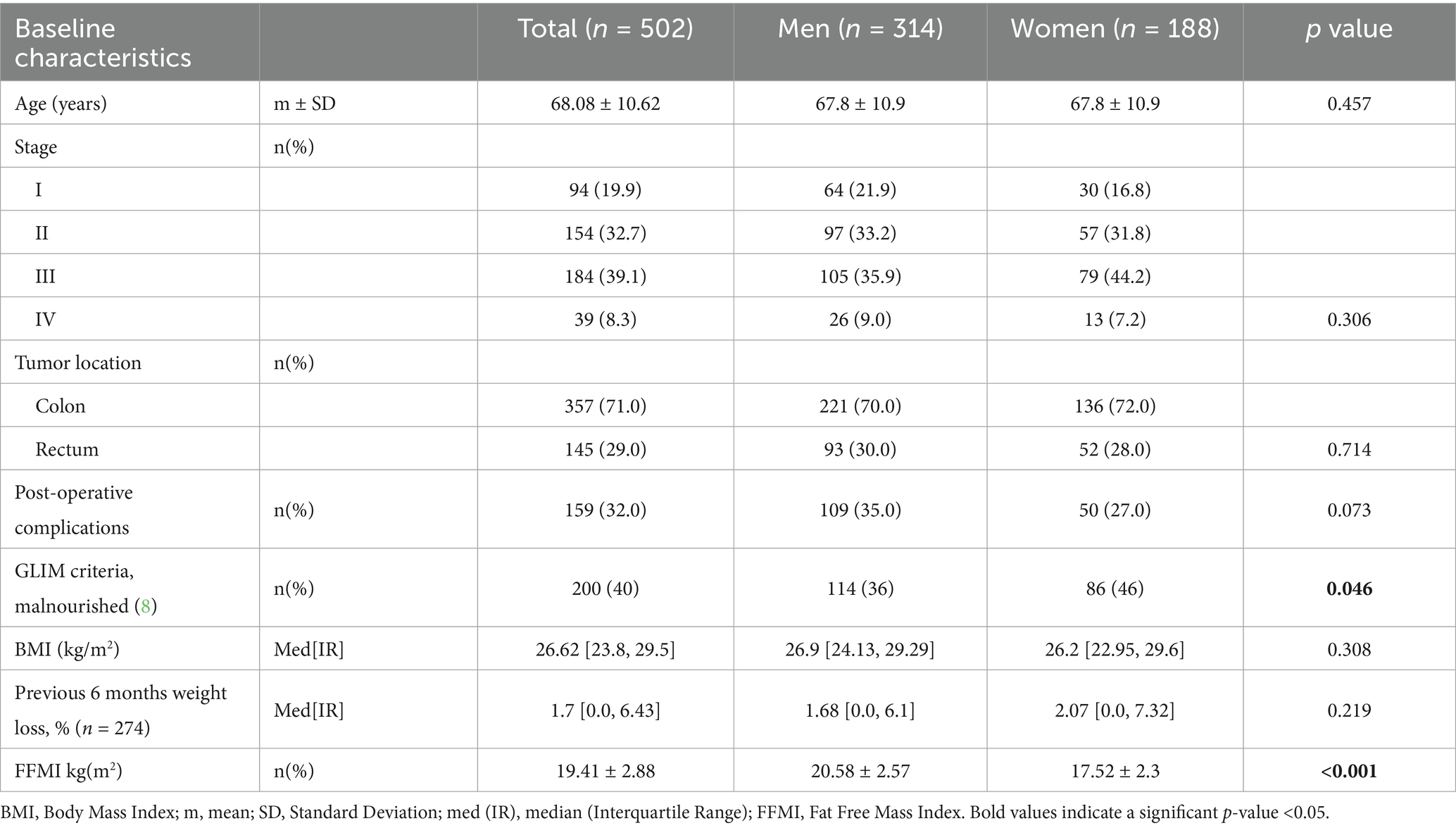1456x828 pixels.
Task: Select the "Total (n = 502)" header
Action: click(x=605, y=29)
